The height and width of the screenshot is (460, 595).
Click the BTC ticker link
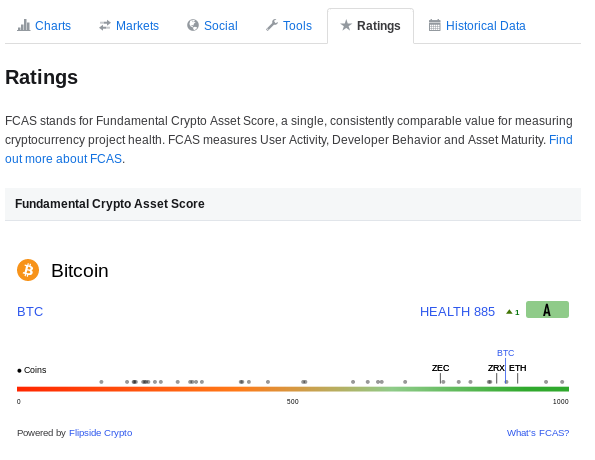(x=30, y=312)
